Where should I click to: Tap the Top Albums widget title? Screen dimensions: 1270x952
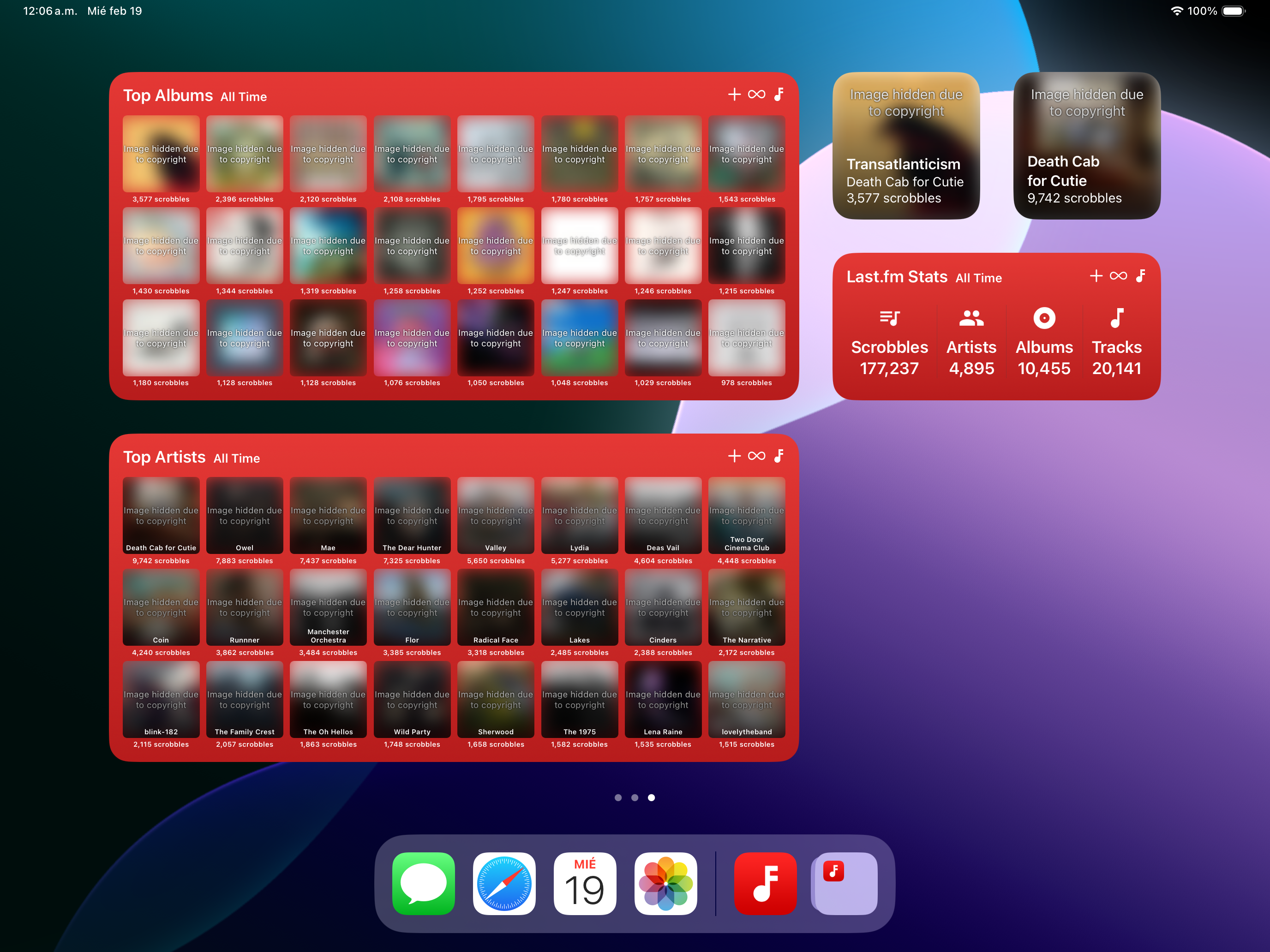coord(168,95)
